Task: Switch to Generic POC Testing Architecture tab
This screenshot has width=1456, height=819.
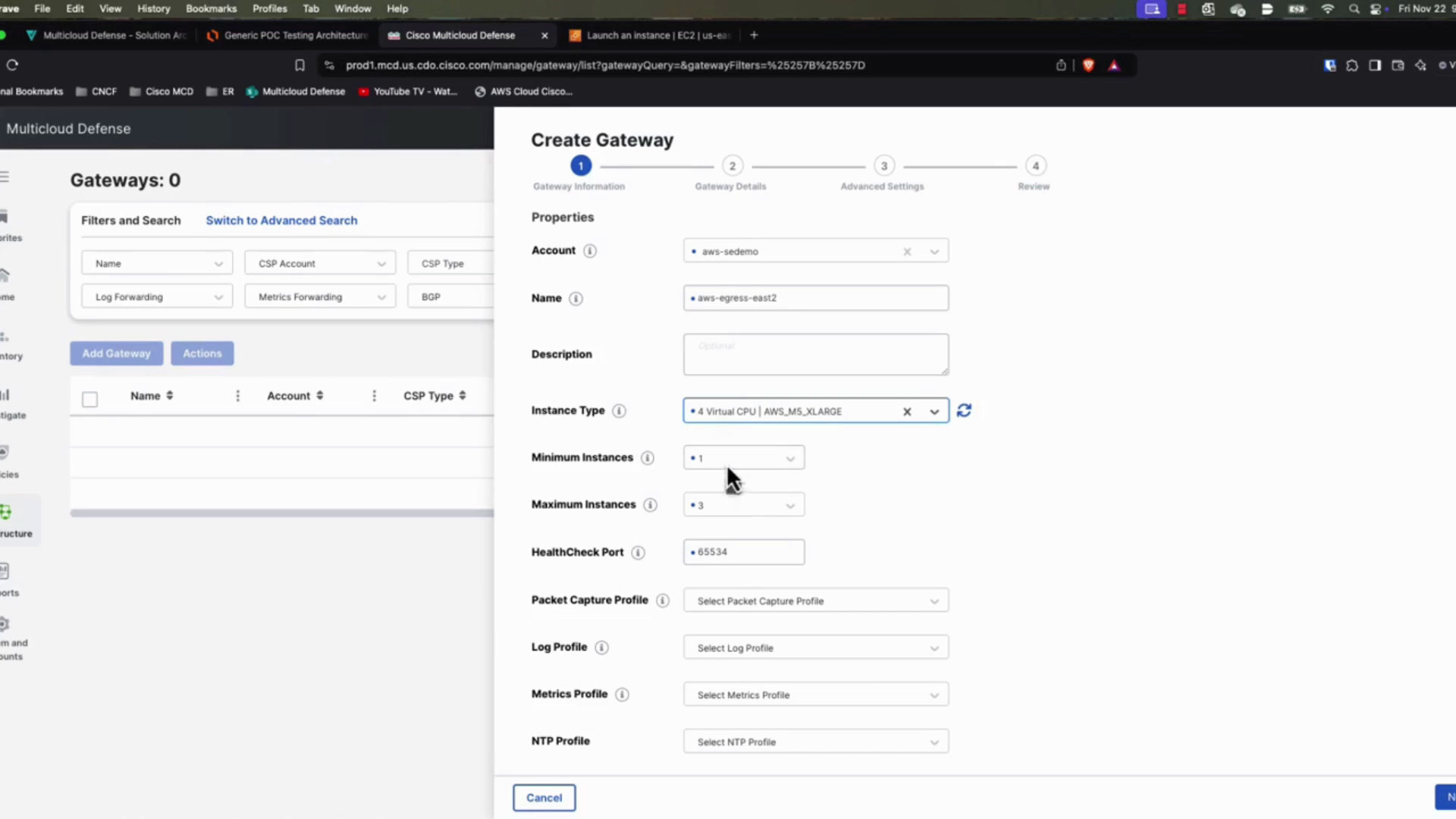Action: (x=288, y=36)
